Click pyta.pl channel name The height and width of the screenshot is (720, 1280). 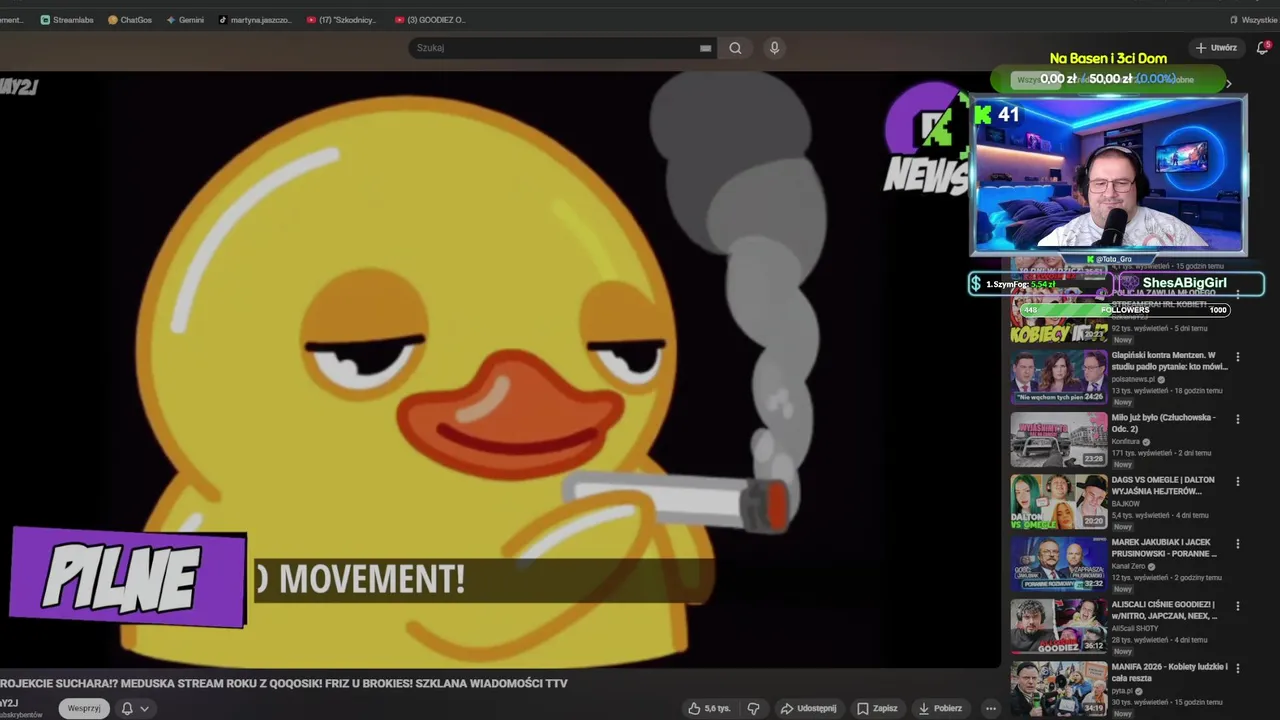(x=1122, y=690)
